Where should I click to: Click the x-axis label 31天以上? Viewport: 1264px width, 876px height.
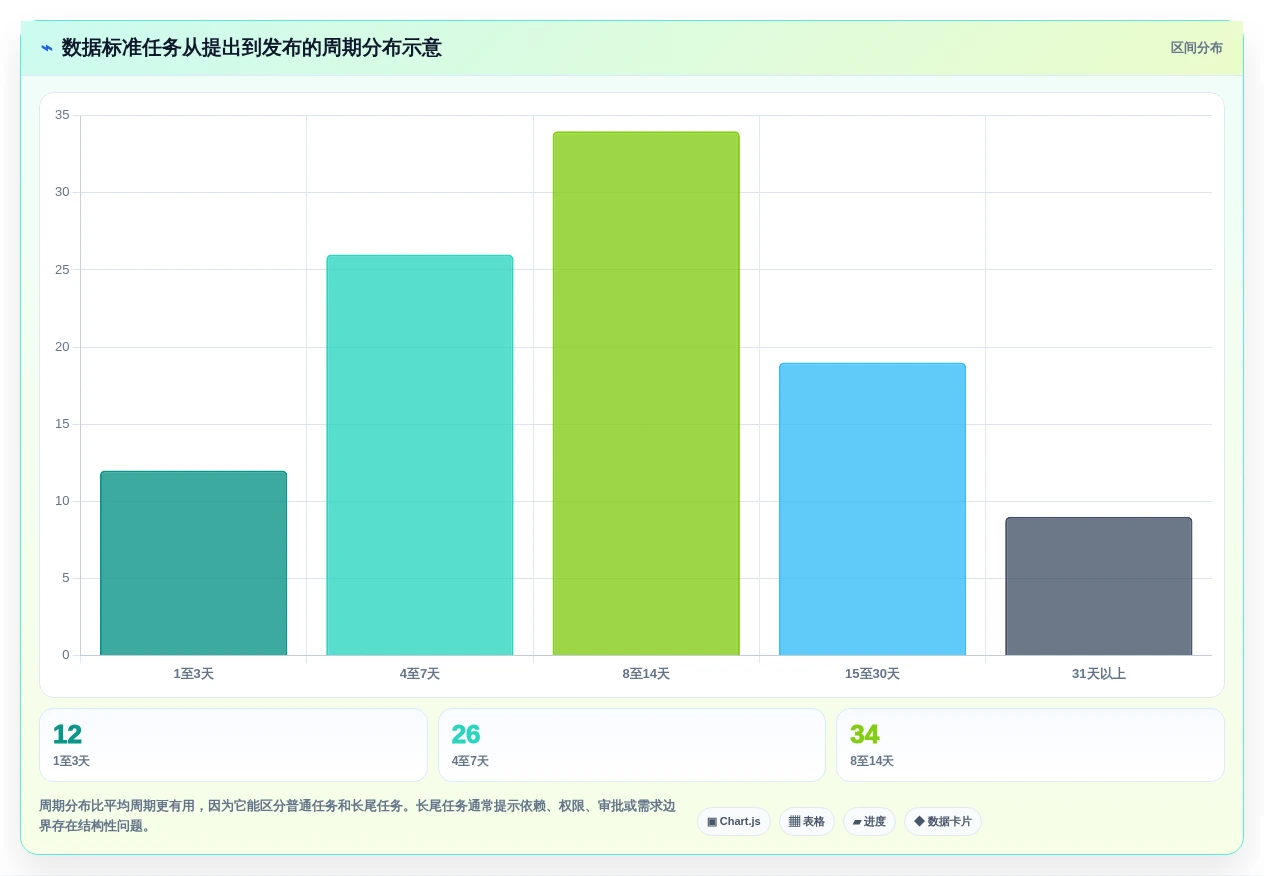pos(1099,674)
